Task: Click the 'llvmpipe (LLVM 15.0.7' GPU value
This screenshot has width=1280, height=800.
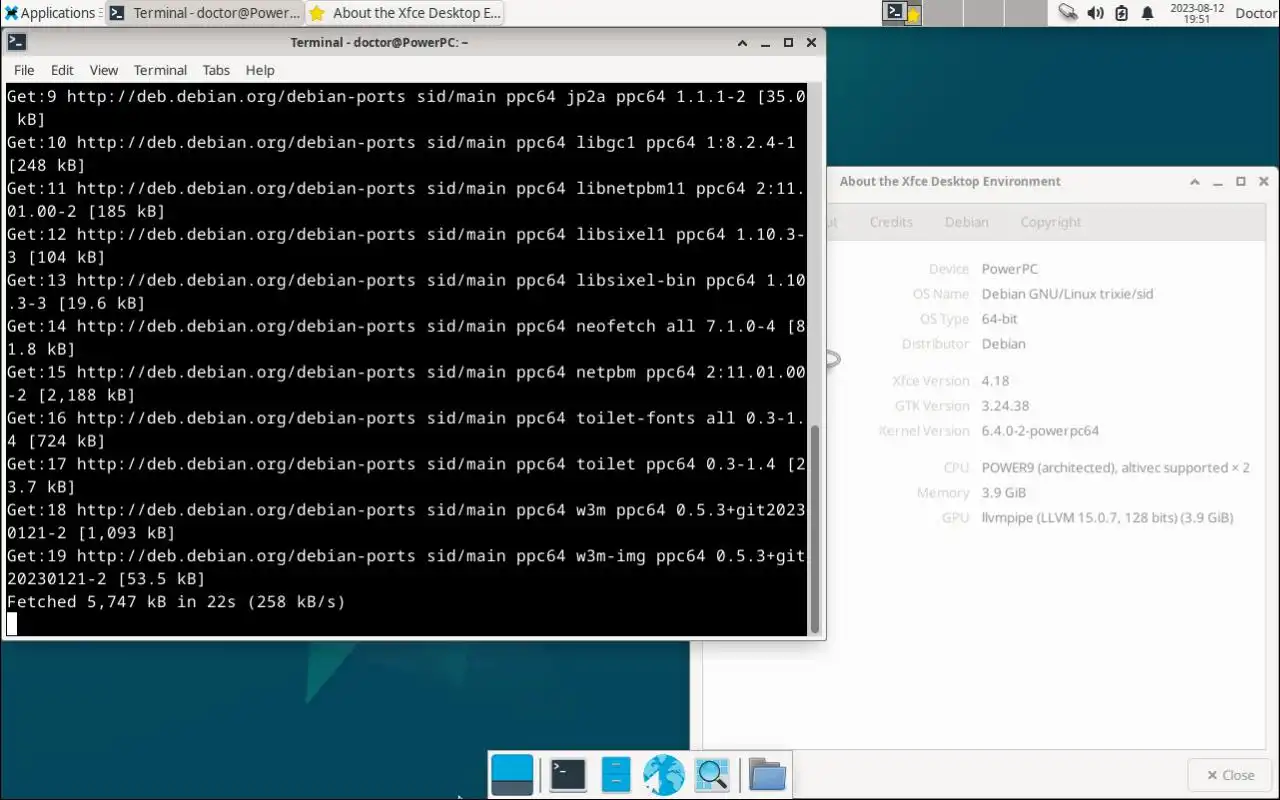Action: [x=1107, y=518]
